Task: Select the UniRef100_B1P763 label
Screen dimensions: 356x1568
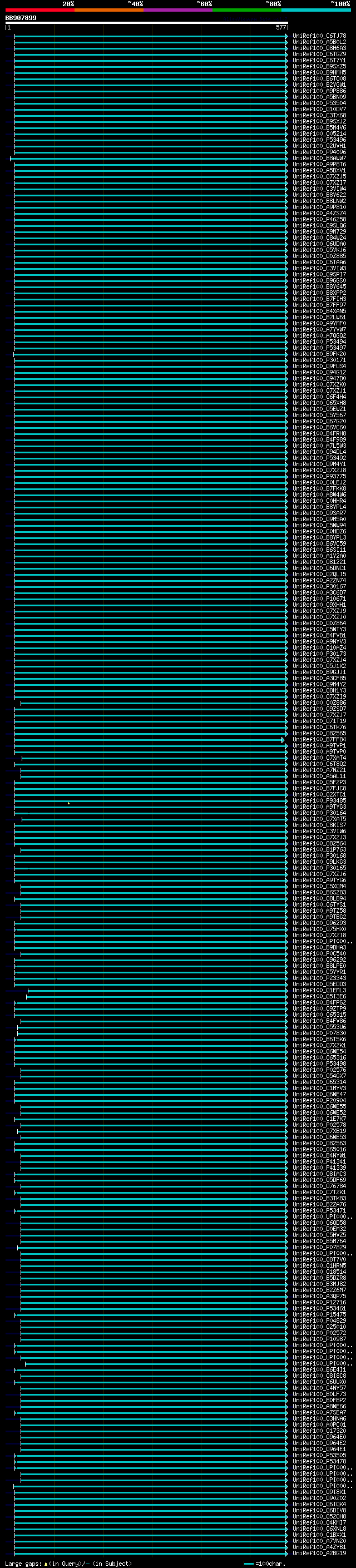Action: click(x=319, y=850)
